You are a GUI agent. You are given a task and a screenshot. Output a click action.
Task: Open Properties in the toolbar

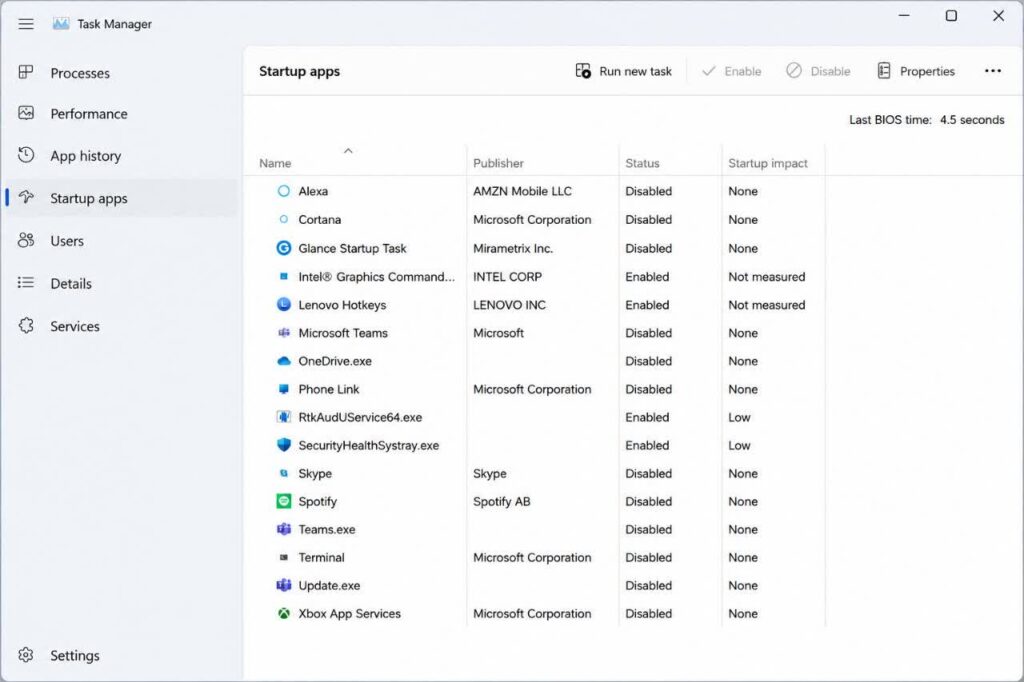916,71
